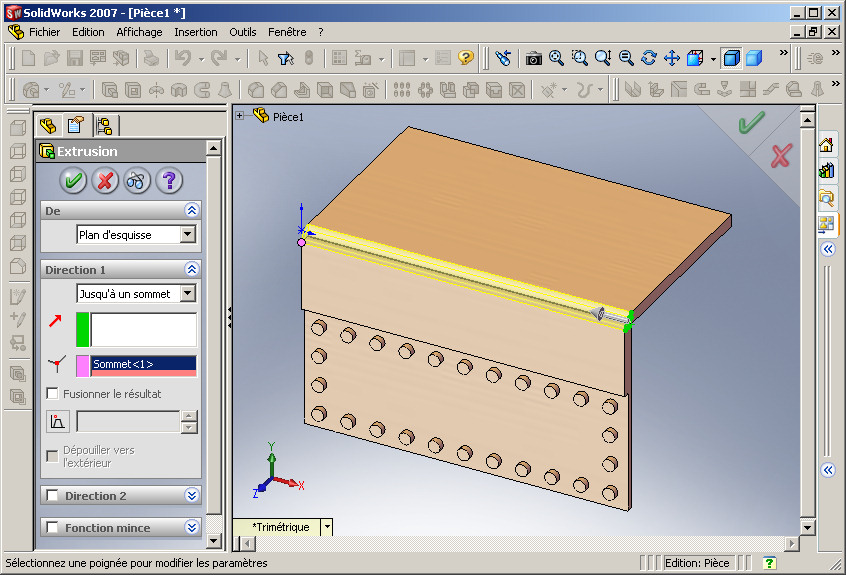Click the camera snapshot toolbar icon
The image size is (846, 575).
(x=534, y=58)
